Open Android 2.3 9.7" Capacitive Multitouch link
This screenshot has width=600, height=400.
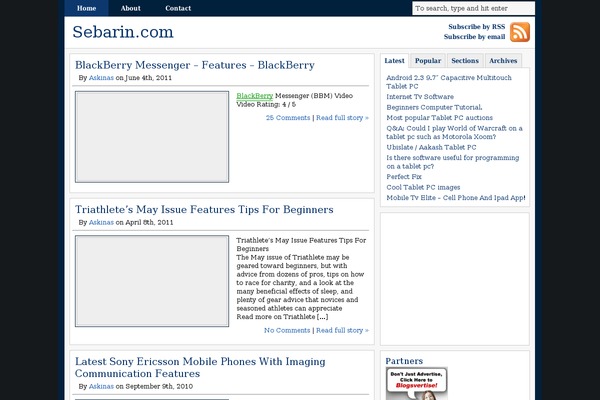pyautogui.click(x=448, y=82)
